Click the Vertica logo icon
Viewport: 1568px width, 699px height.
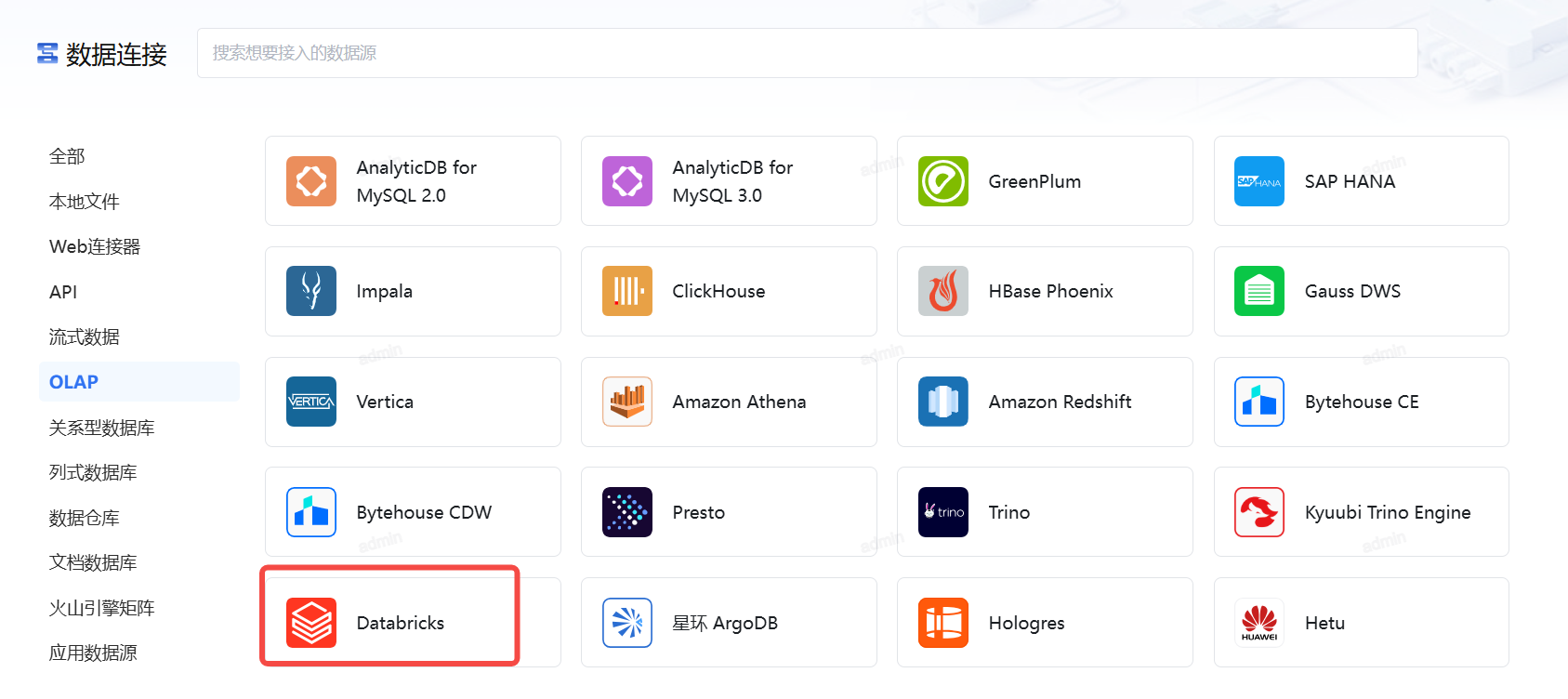[x=311, y=402]
